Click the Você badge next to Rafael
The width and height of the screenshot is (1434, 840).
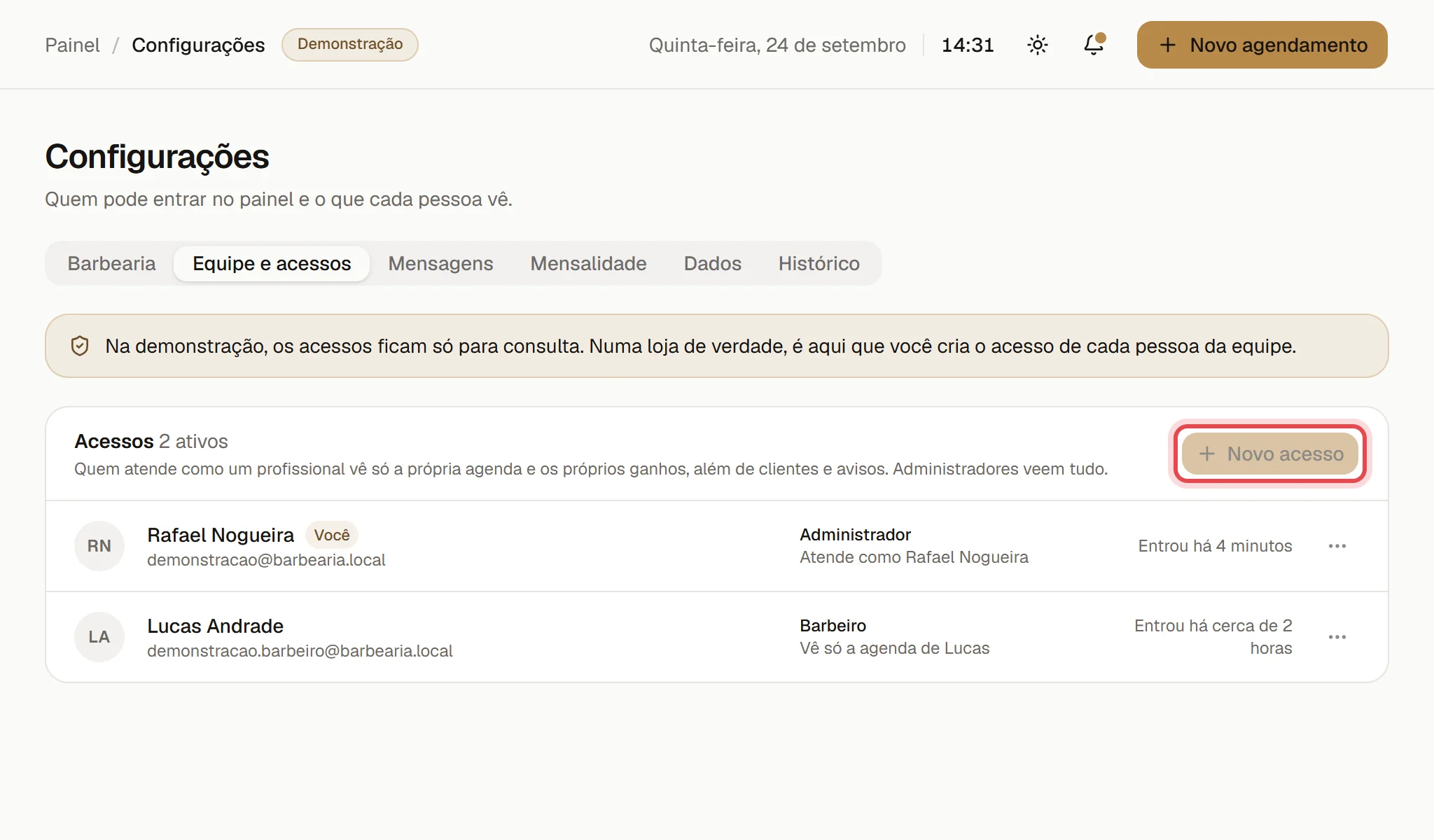[332, 535]
